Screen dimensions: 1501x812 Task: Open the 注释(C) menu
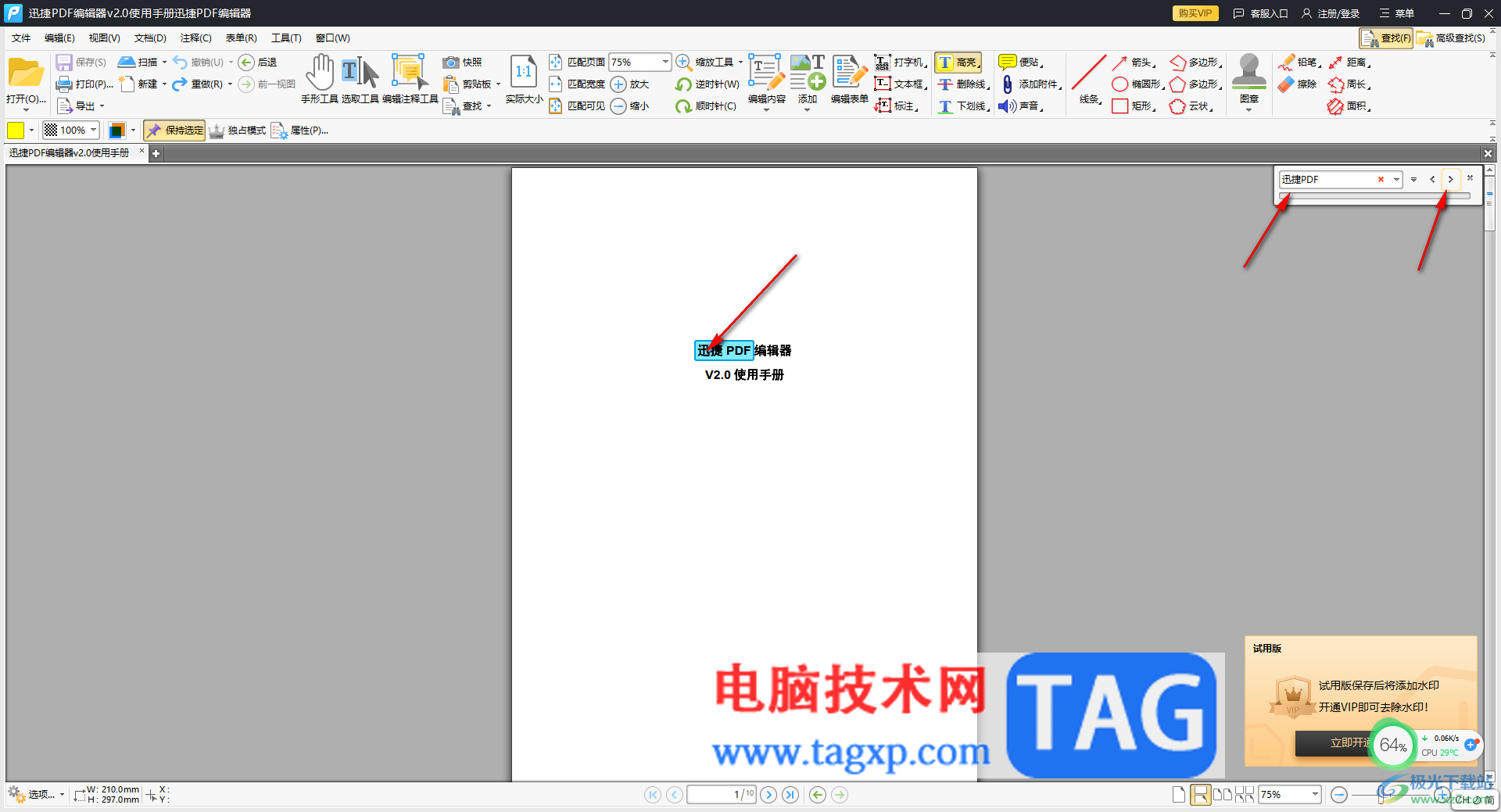coord(195,38)
